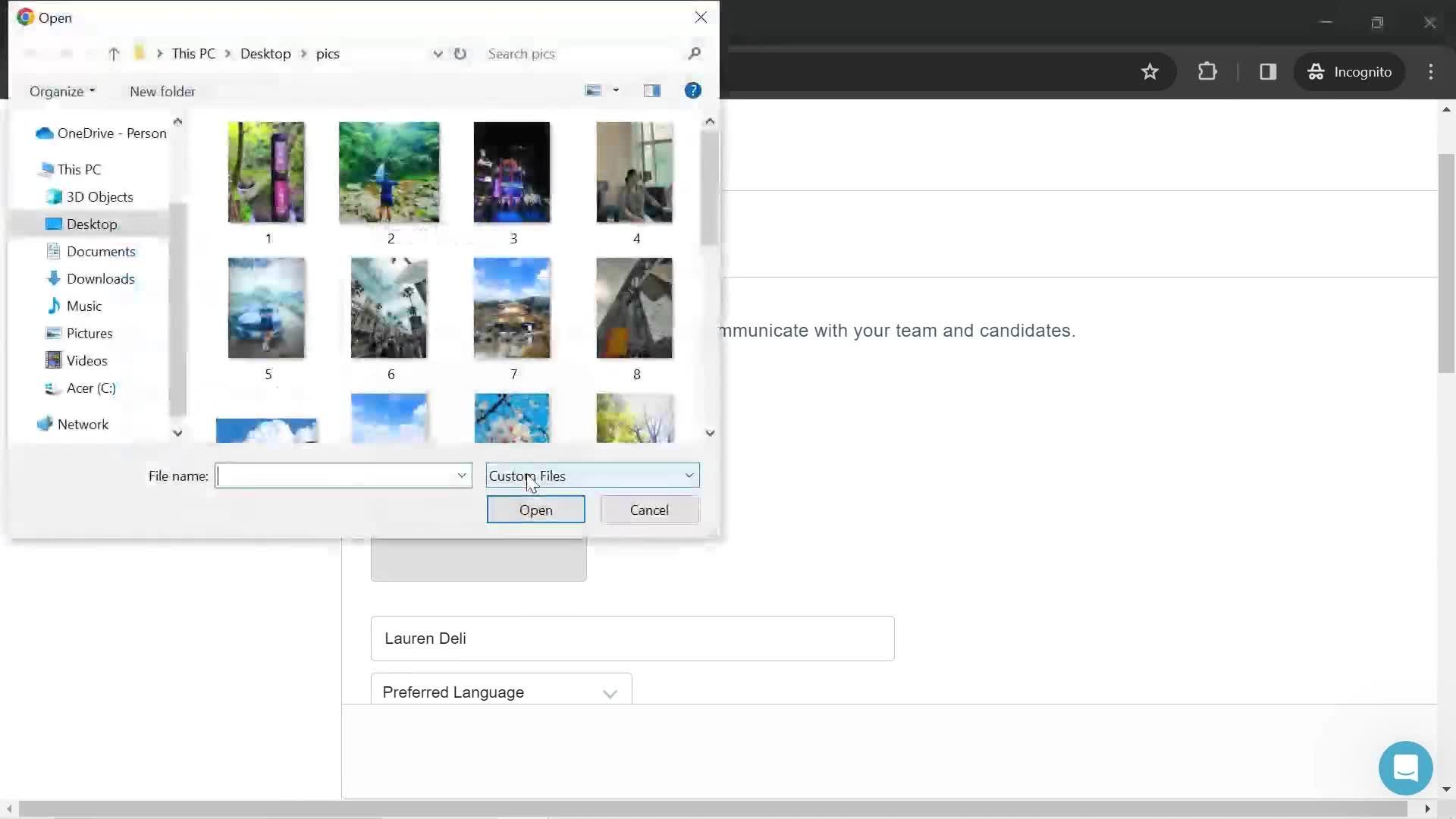Click the Open button
The height and width of the screenshot is (819, 1456).
point(536,510)
